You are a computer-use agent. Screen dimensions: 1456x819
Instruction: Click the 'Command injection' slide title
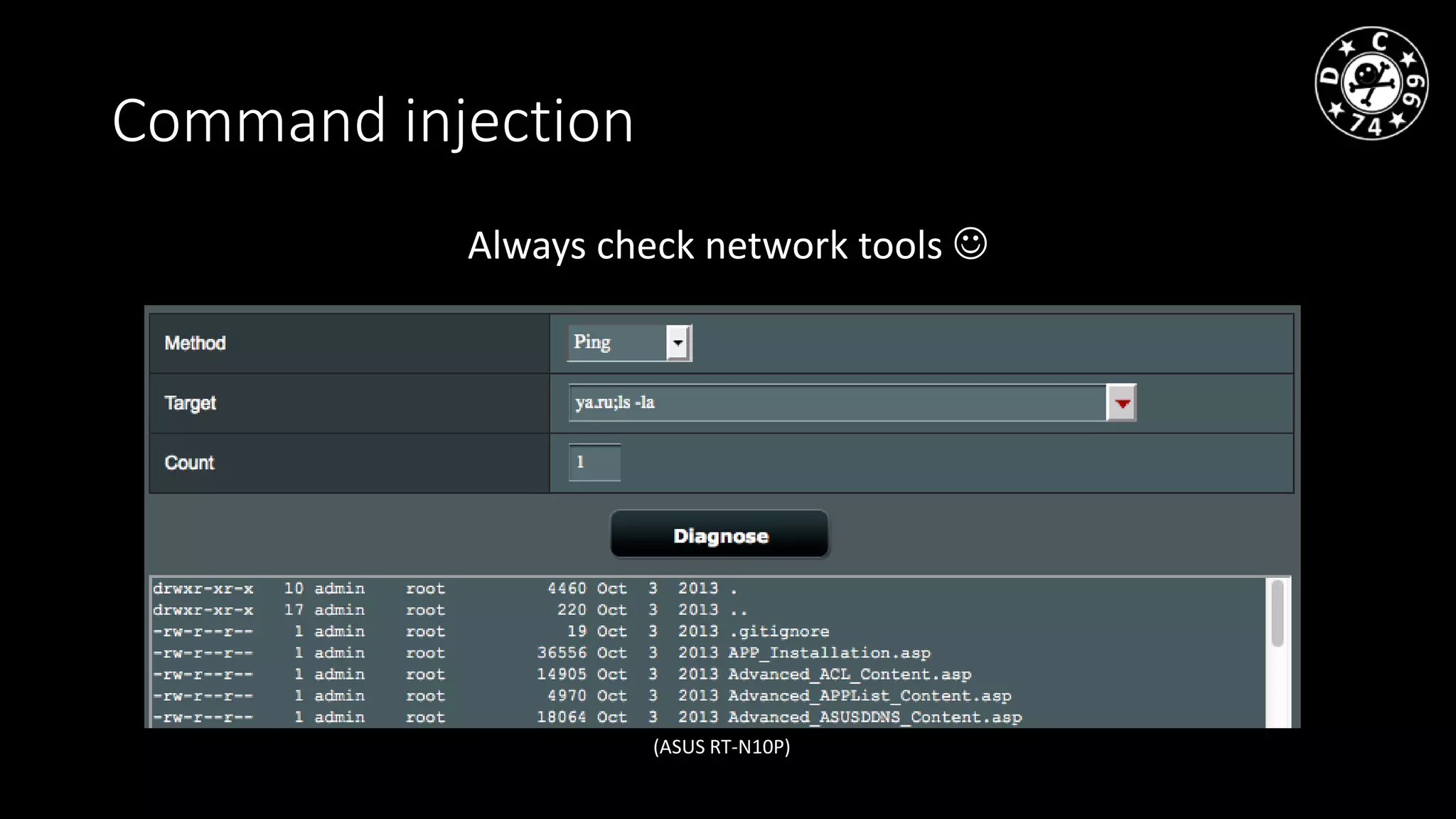(373, 122)
